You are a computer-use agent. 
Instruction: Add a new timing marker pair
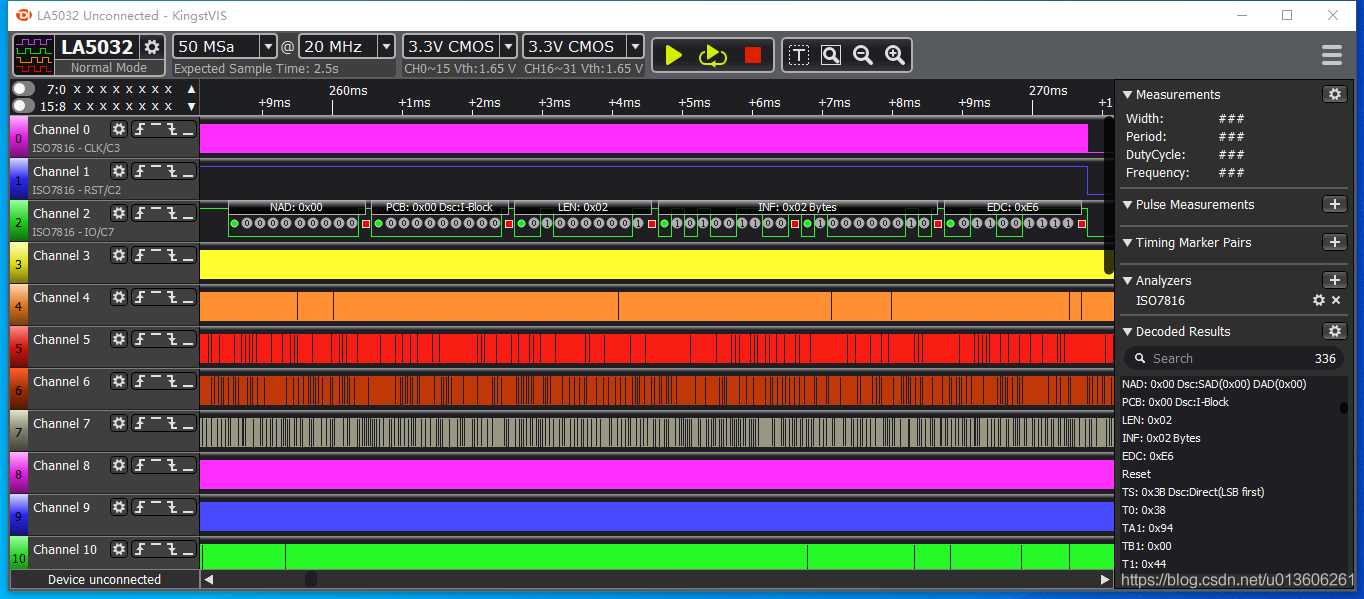[1334, 242]
